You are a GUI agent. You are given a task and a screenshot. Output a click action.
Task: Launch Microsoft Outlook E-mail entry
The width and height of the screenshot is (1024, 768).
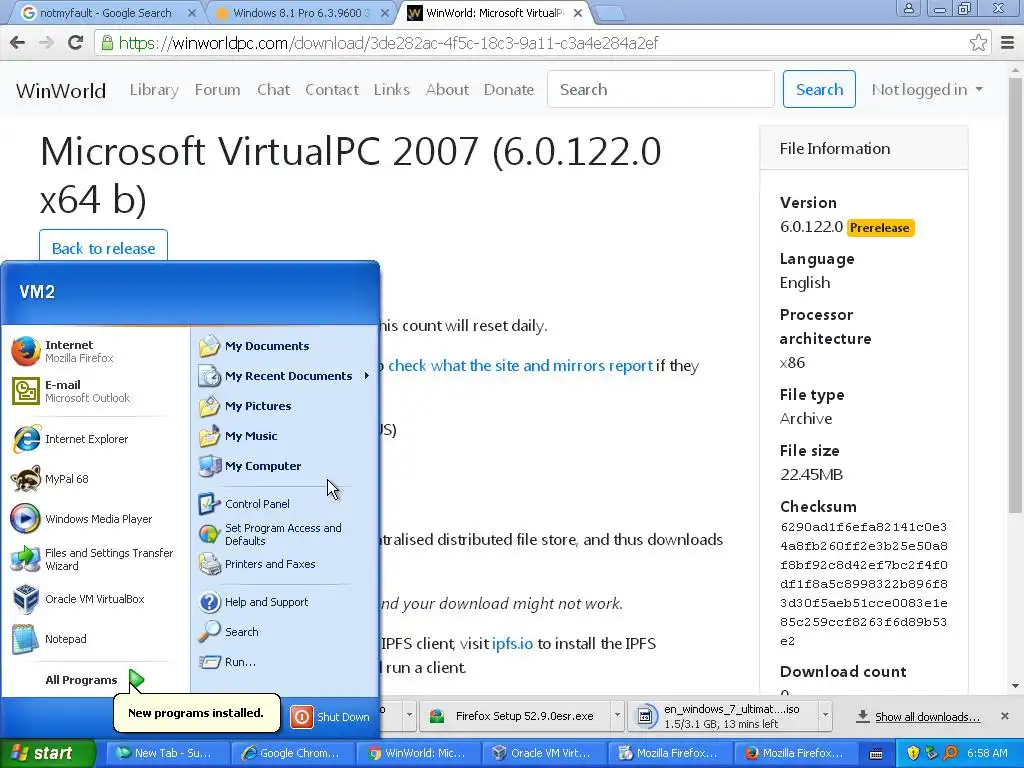tap(71, 391)
